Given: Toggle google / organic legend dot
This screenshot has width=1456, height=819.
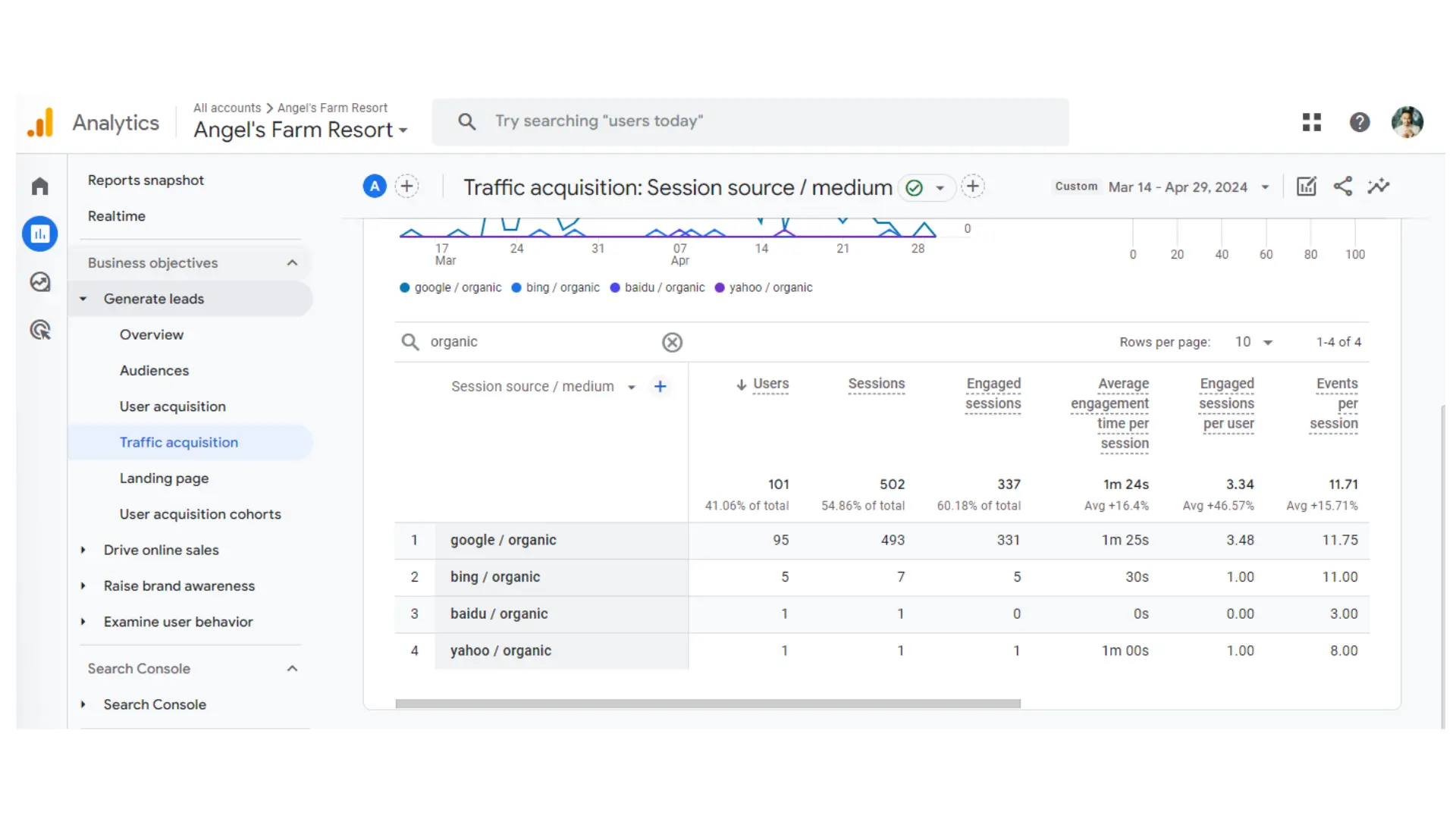Looking at the screenshot, I should [405, 288].
